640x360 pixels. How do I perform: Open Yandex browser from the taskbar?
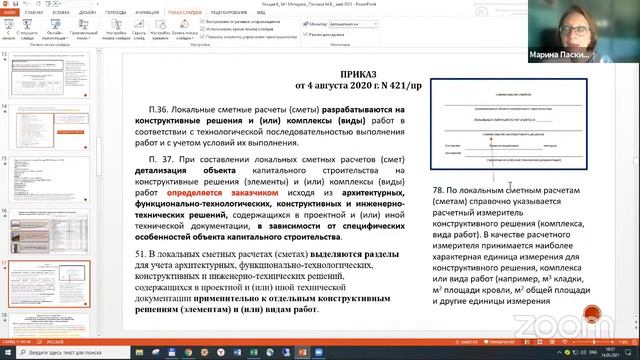click(x=221, y=352)
